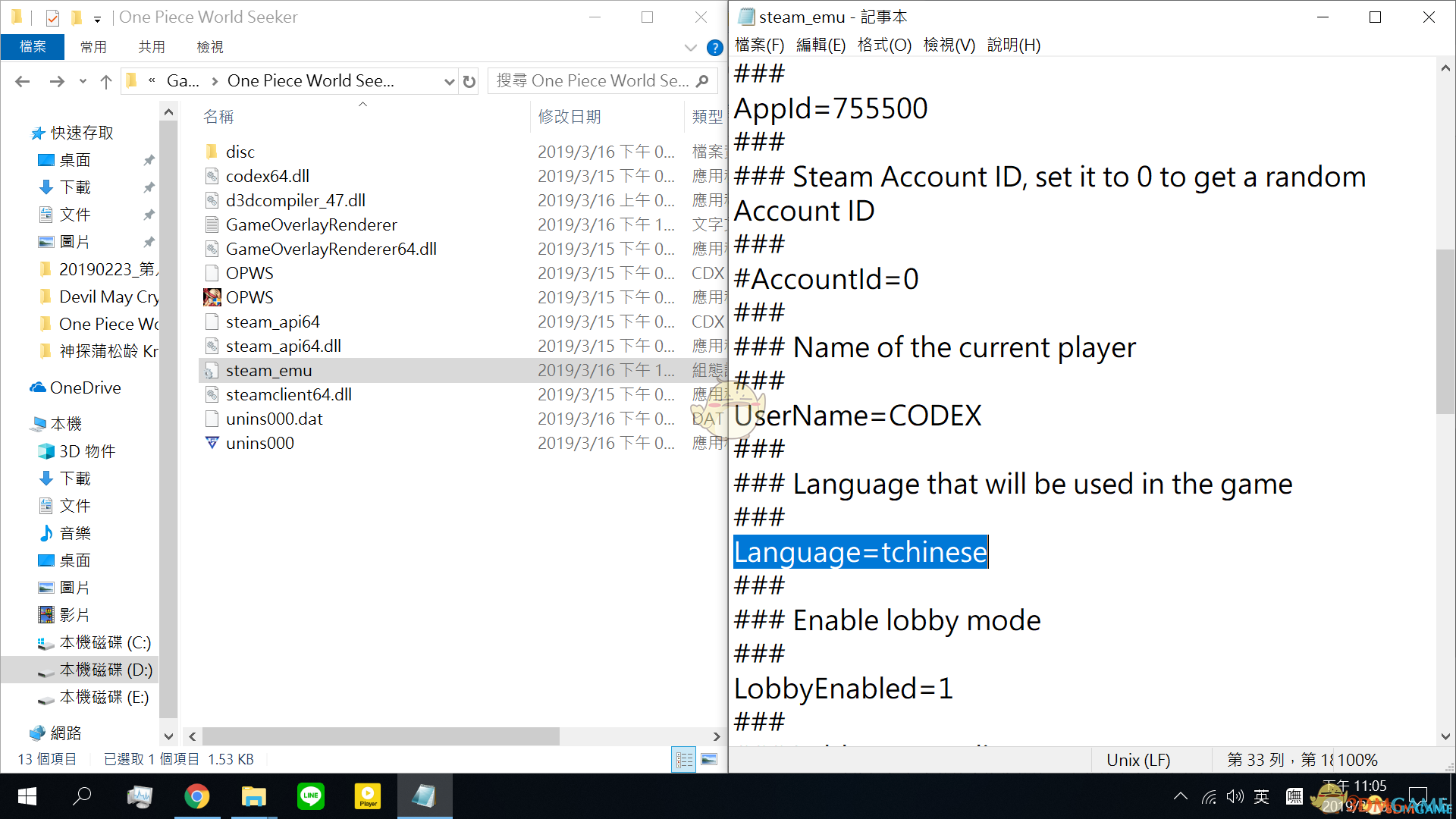Select the steam_emu config file
The height and width of the screenshot is (819, 1456).
point(269,370)
